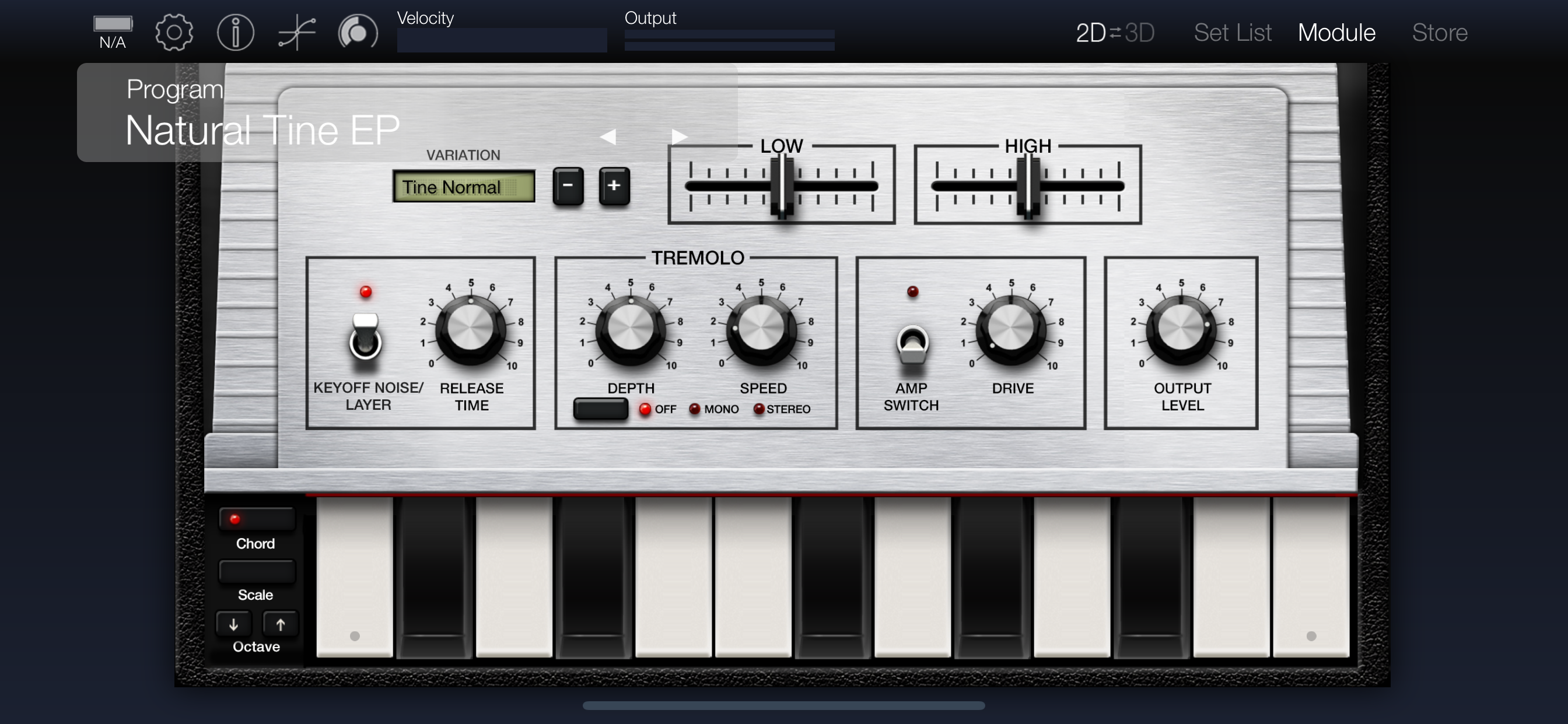Screen dimensions: 1568x724
Task: Shift octave up with up arrow
Action: [x=280, y=624]
